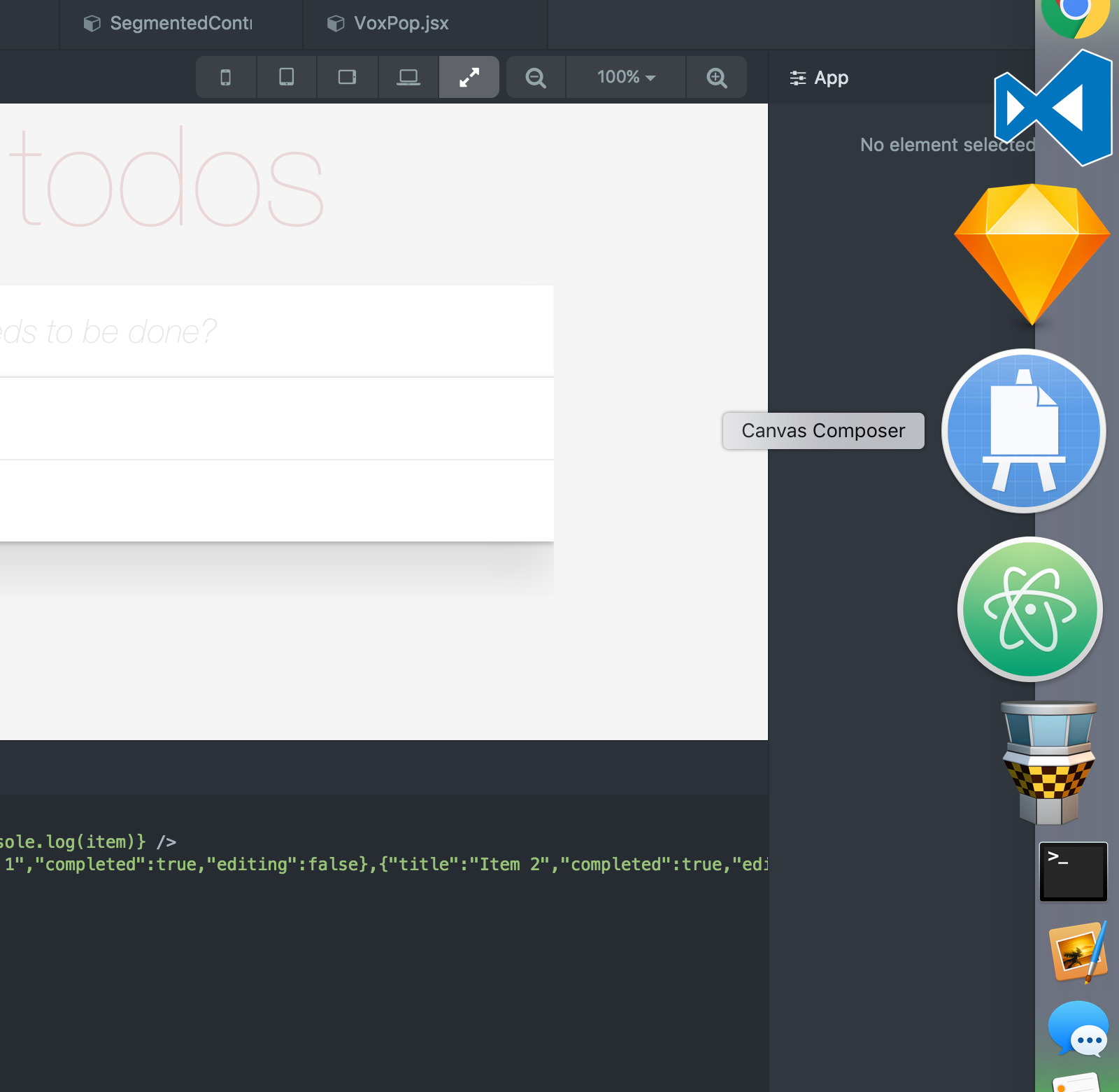Launch Sketch from the dock

(x=1032, y=253)
